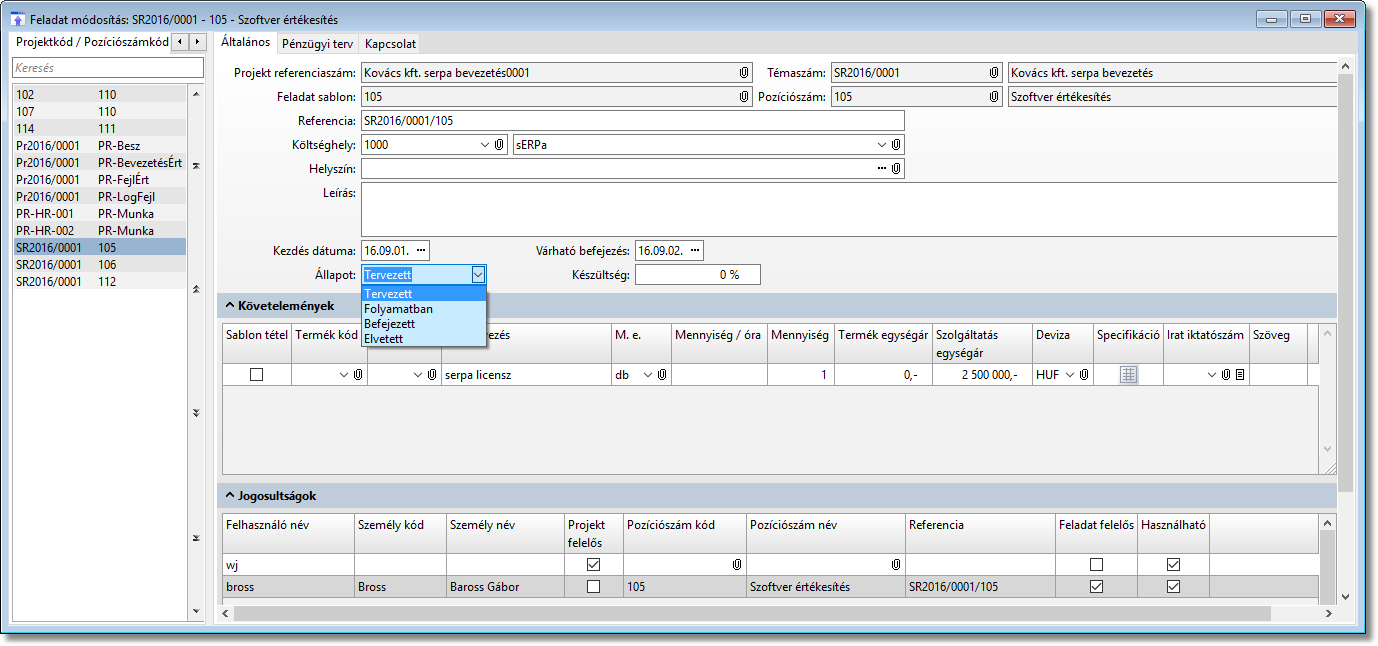Click paperclip icon in Helyszín field
This screenshot has width=1378, height=646.
coord(896,169)
